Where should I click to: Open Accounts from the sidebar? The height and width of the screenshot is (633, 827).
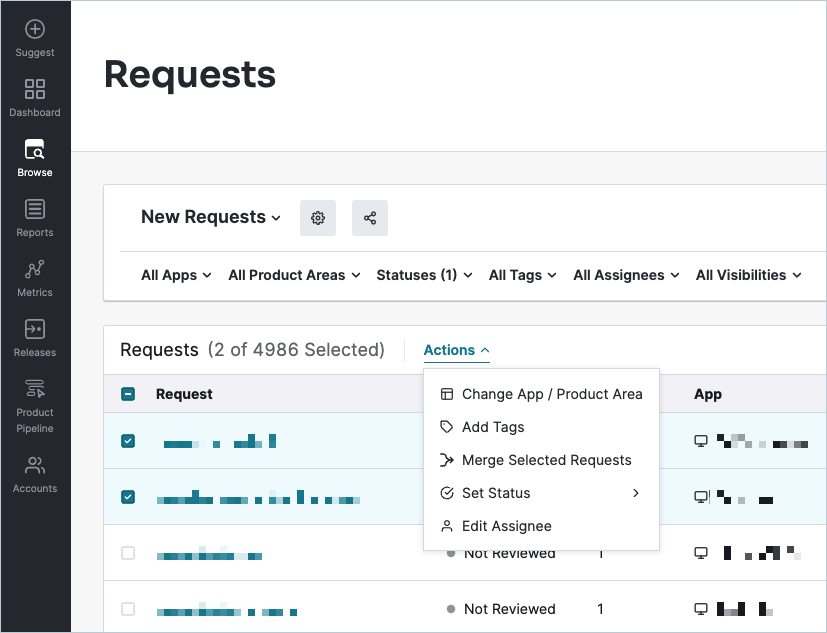point(35,474)
